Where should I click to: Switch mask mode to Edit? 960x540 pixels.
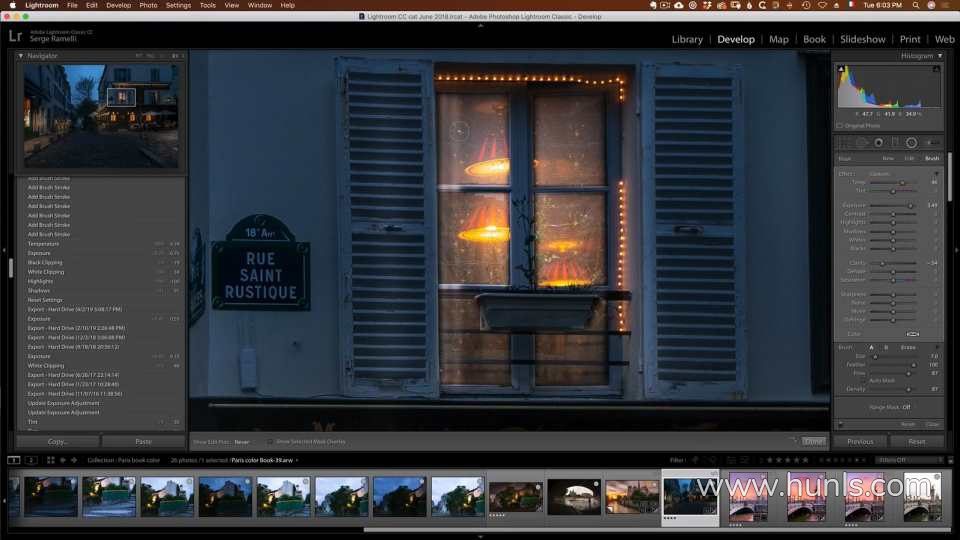pos(909,158)
